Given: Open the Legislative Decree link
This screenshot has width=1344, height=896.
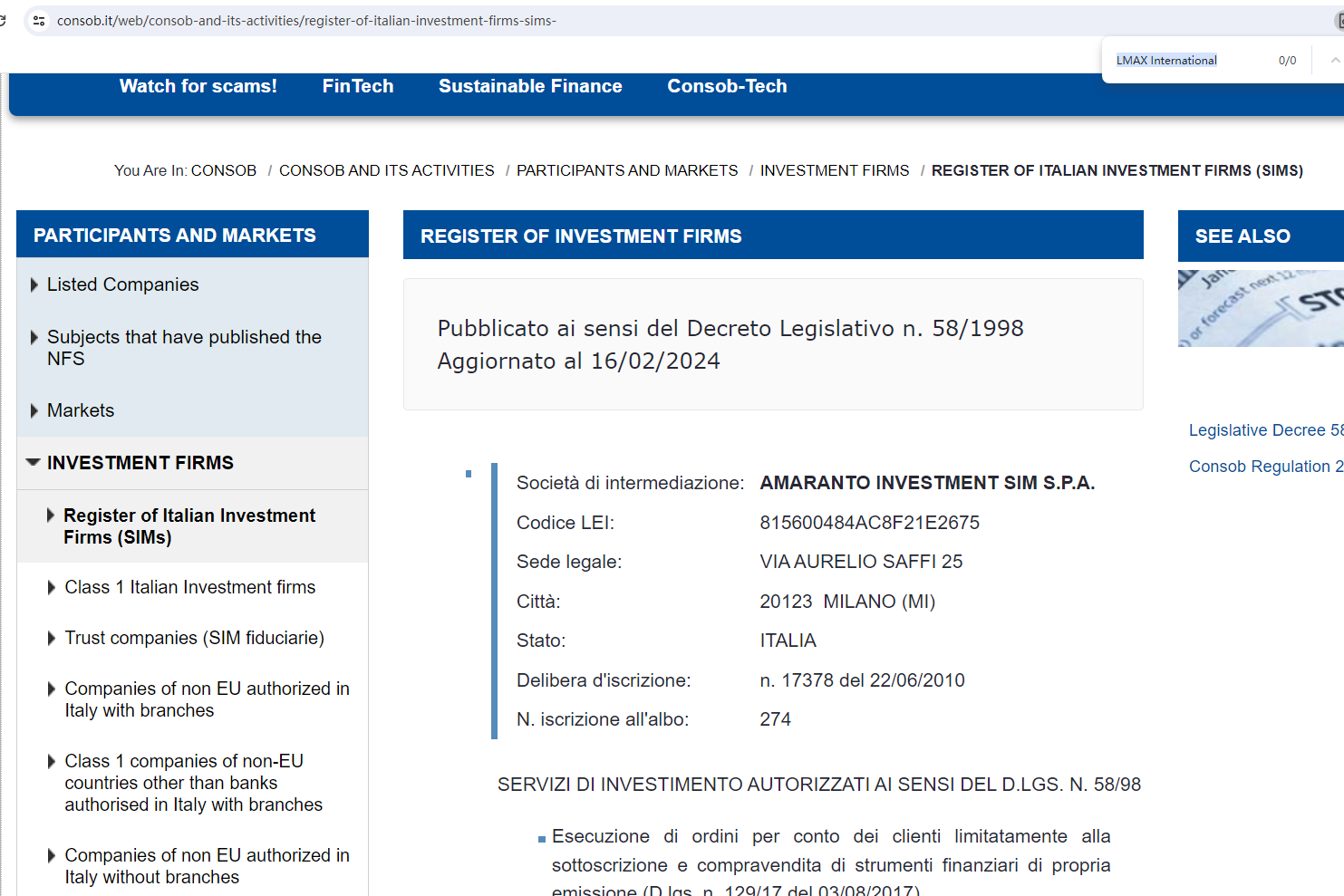Looking at the screenshot, I should point(1264,430).
